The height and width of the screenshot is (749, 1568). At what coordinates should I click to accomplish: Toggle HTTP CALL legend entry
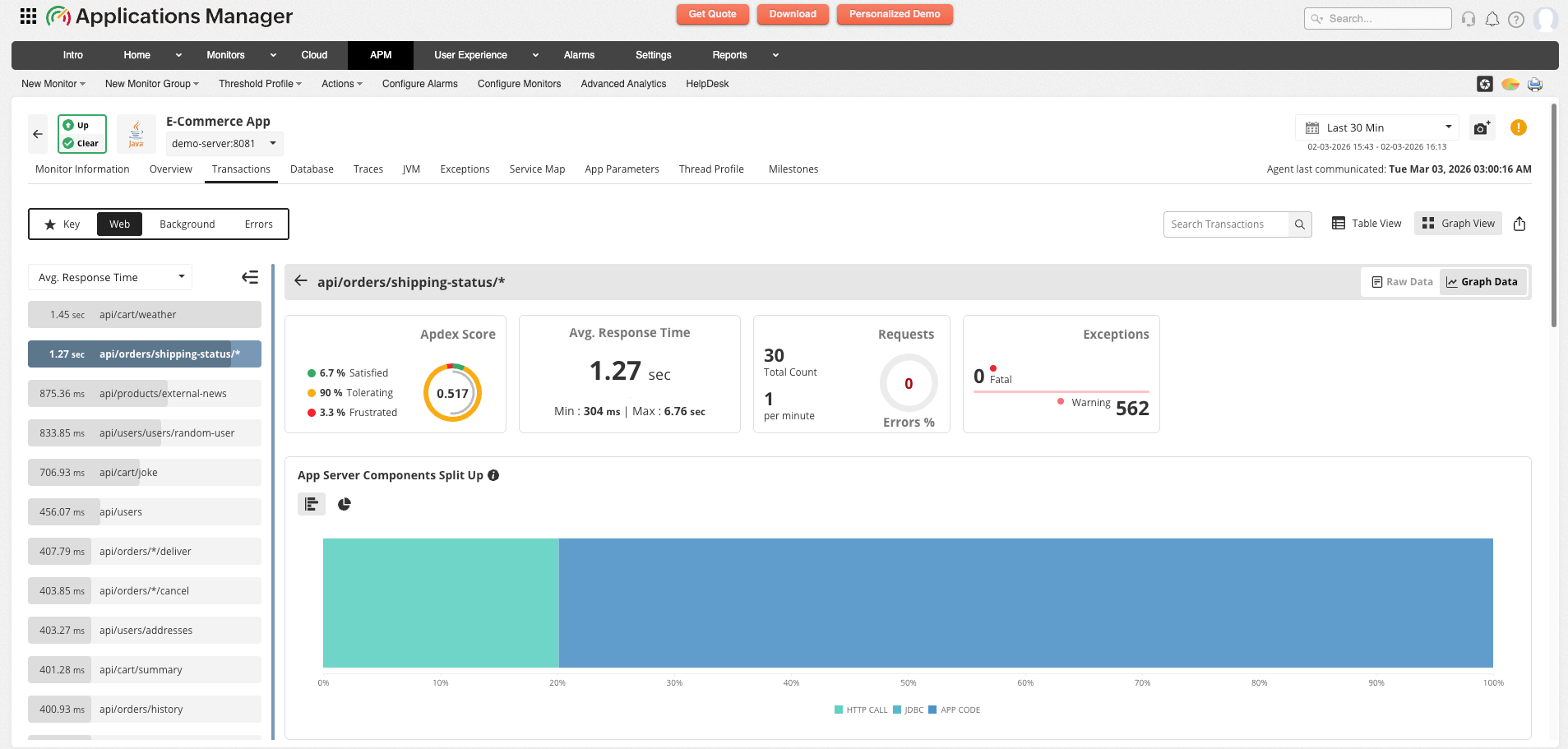(x=861, y=710)
